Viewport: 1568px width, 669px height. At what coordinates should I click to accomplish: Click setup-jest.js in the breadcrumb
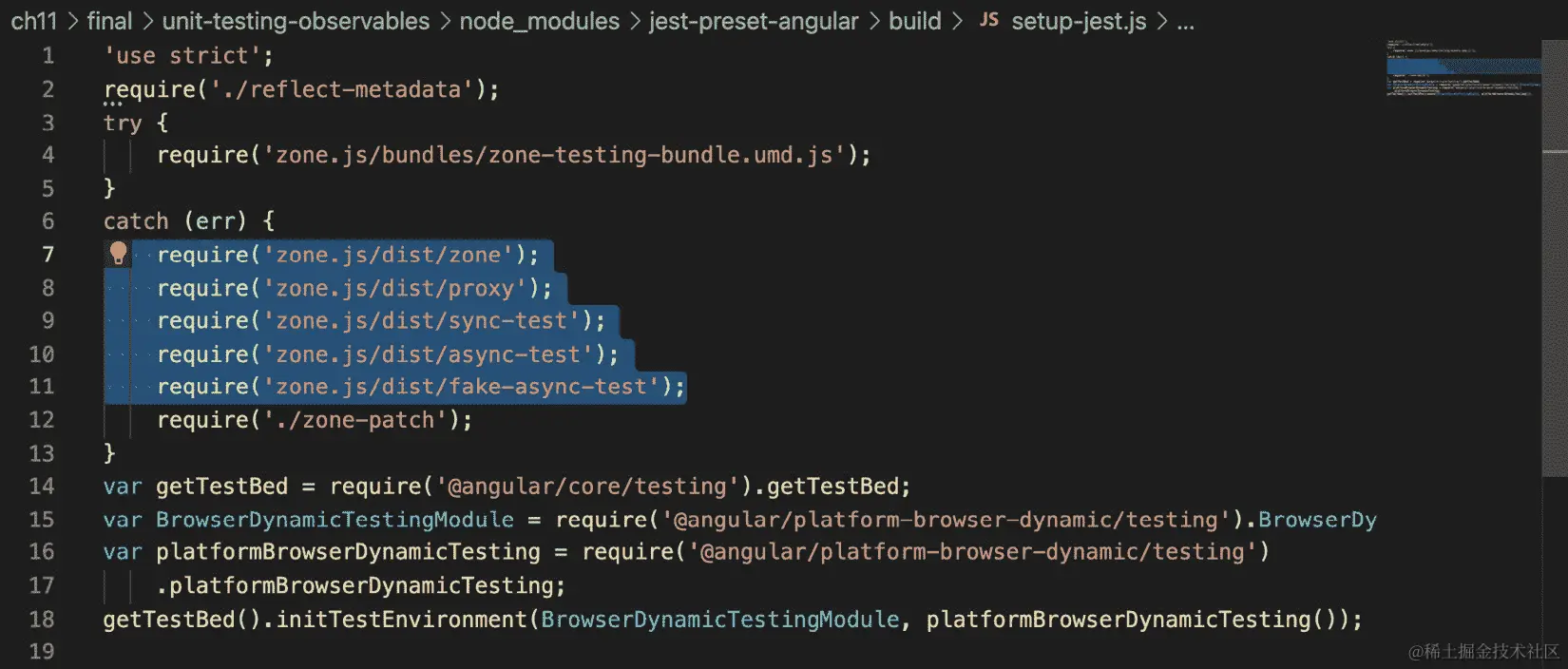[x=1079, y=21]
